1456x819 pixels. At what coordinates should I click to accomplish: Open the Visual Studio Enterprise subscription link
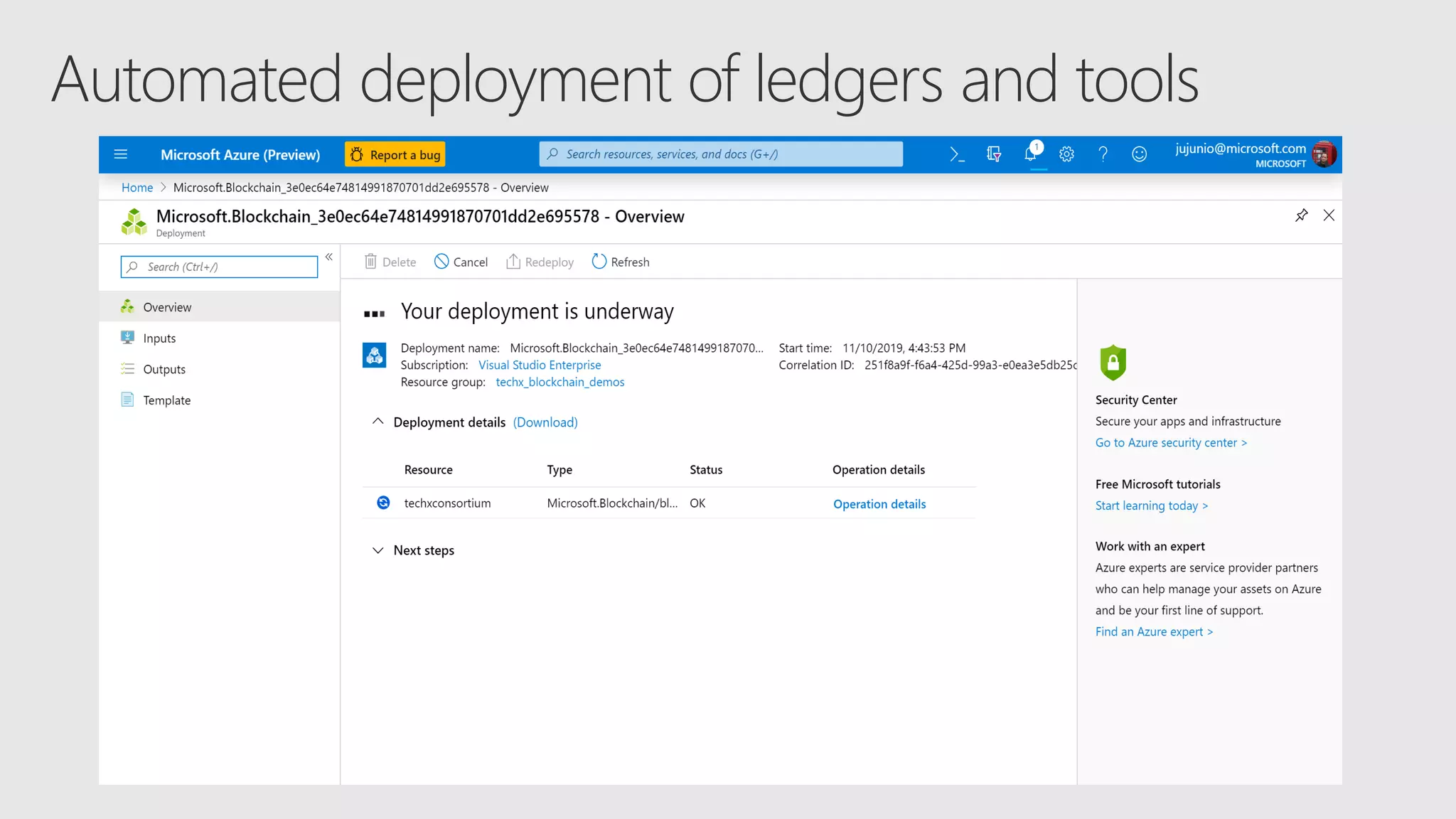(540, 365)
